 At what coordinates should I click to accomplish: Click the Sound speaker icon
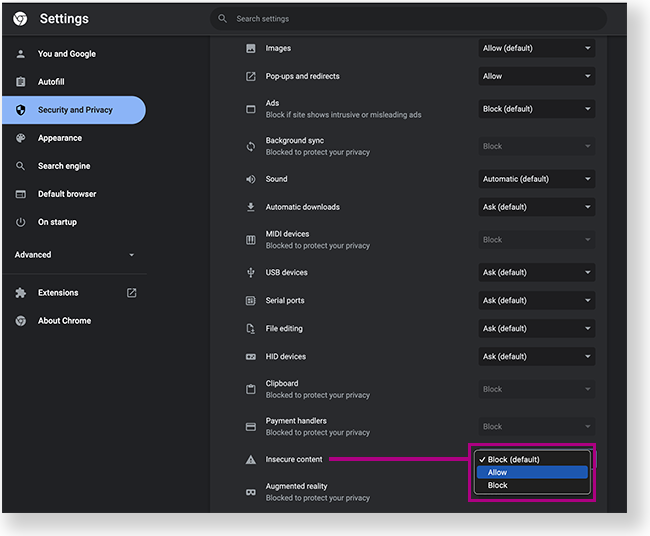point(251,179)
